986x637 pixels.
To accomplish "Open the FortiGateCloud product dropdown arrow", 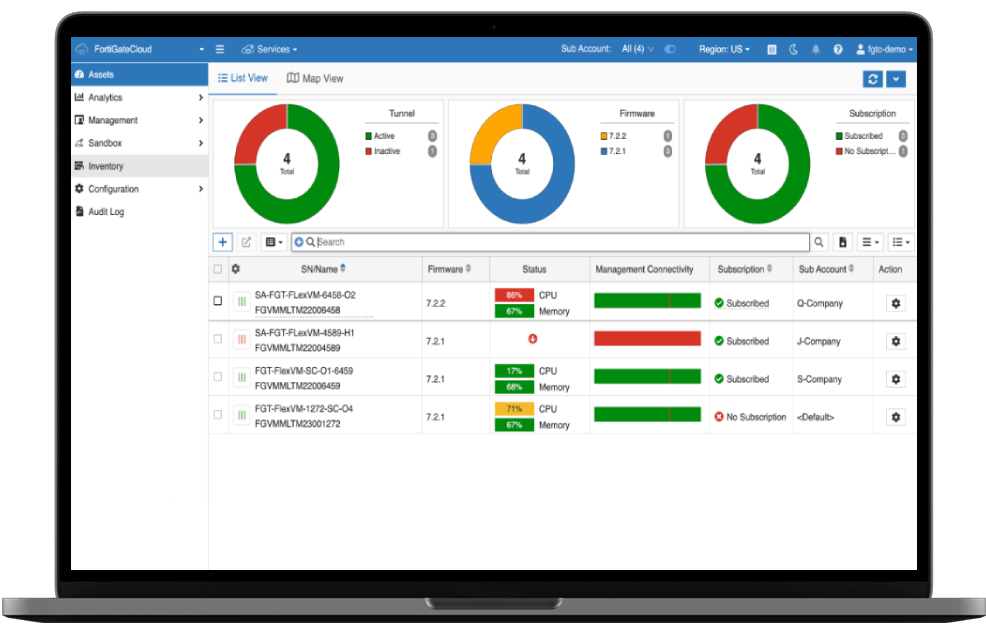I will click(201, 49).
